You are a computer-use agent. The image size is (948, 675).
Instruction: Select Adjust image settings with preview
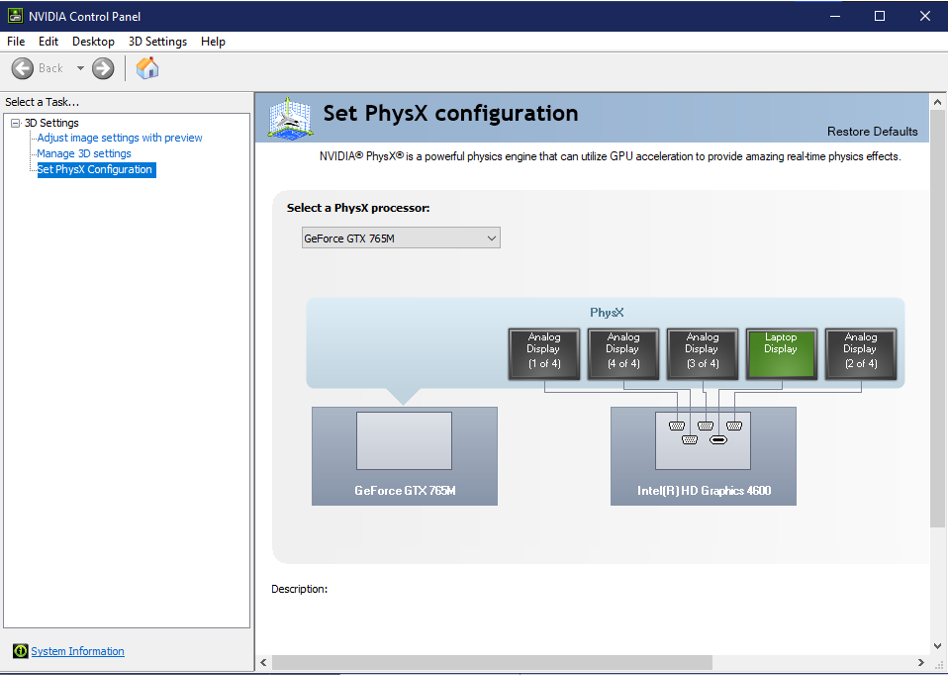pyautogui.click(x=120, y=138)
